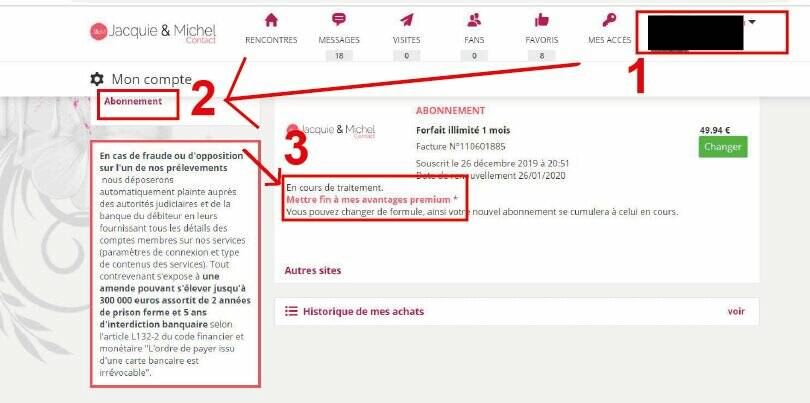Image resolution: width=810 pixels, height=403 pixels.
Task: Click the FAVORIS menu label
Action: click(x=541, y=40)
